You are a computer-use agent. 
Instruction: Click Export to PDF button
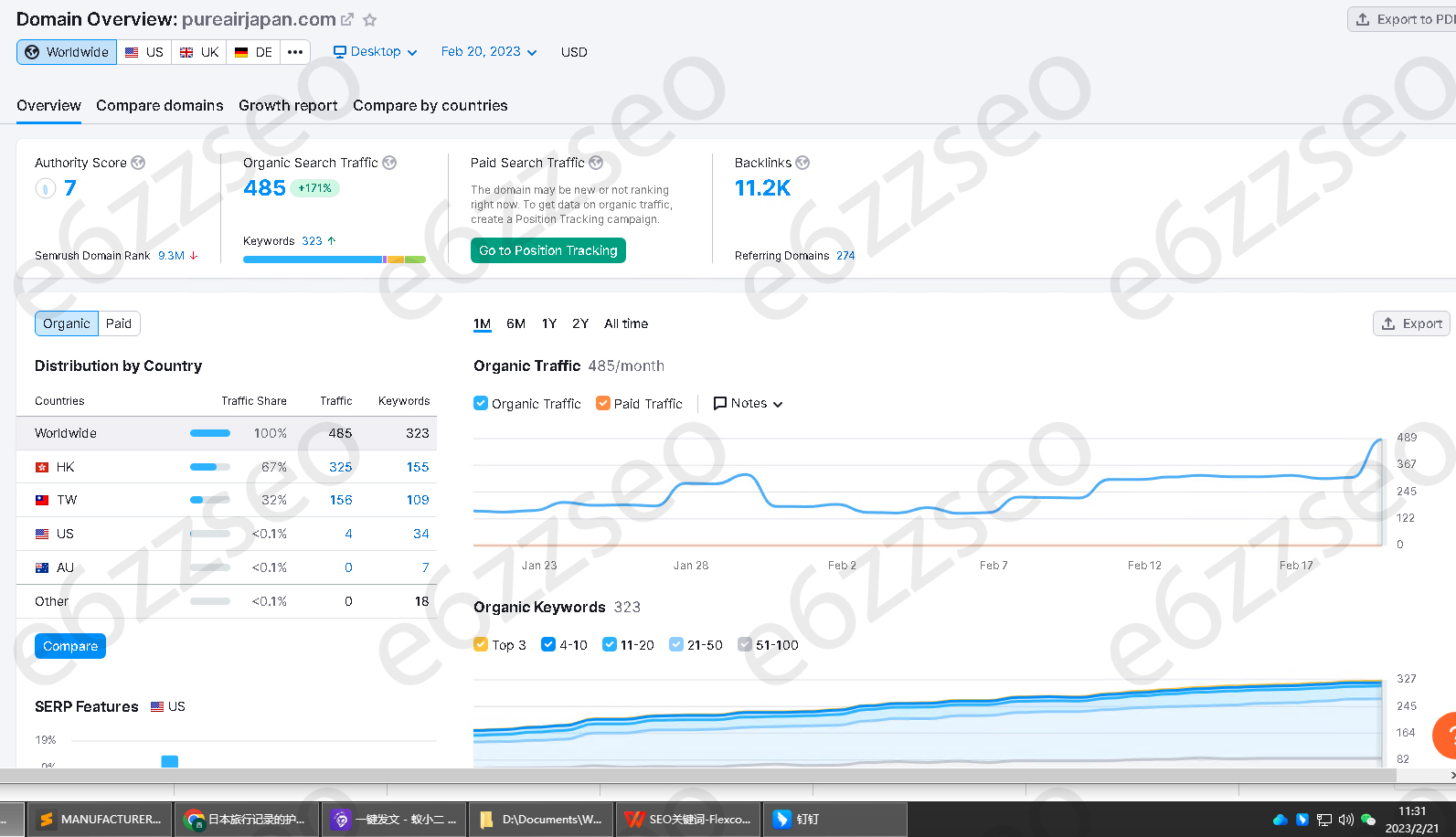pyautogui.click(x=1402, y=19)
